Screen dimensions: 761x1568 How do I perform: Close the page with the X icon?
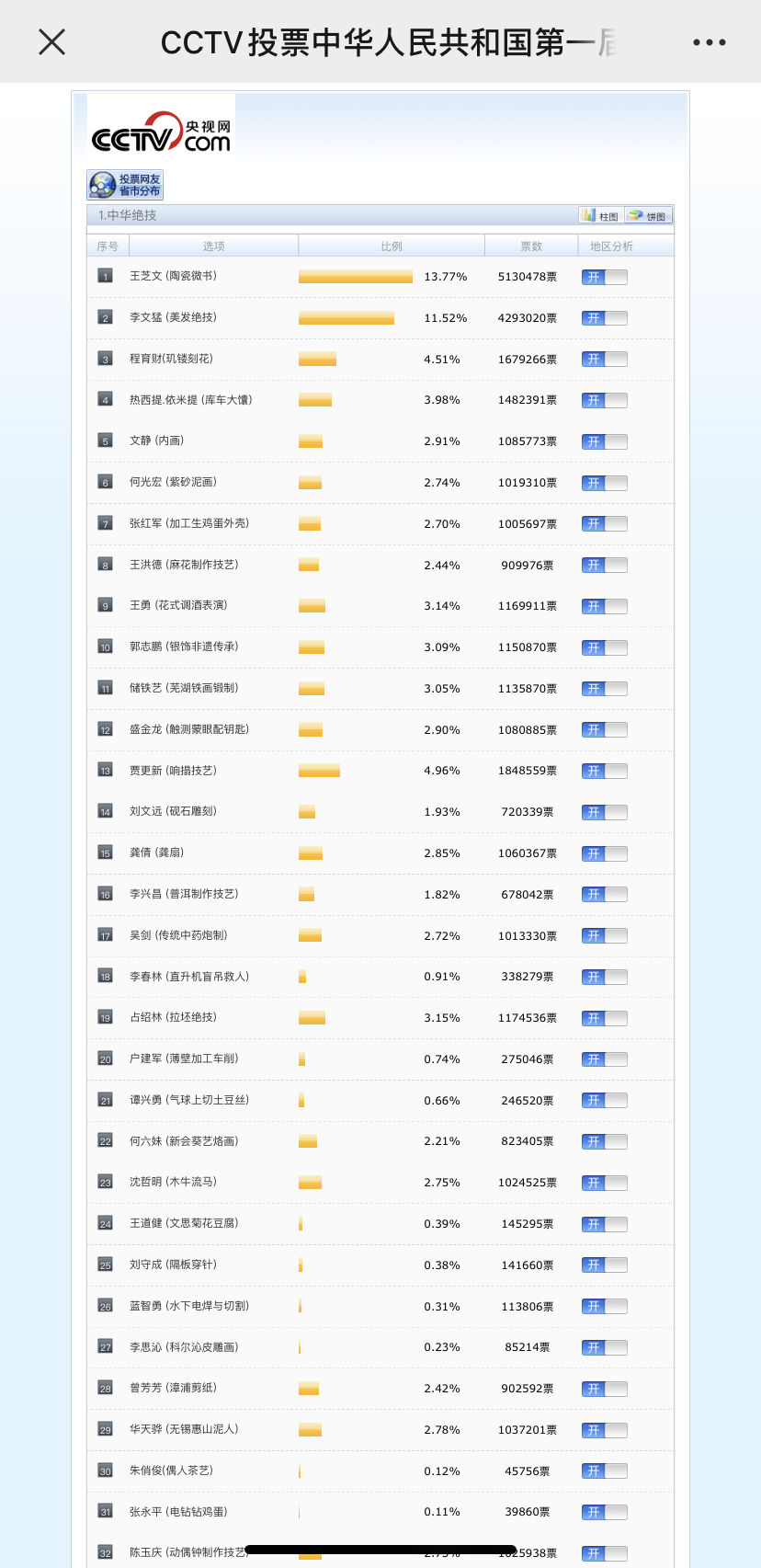52,41
